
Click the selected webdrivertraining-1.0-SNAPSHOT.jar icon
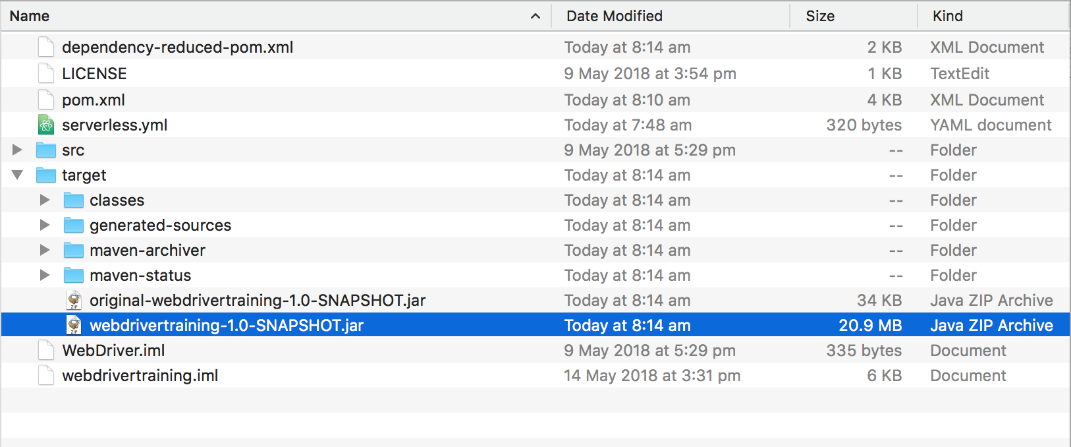pos(73,325)
